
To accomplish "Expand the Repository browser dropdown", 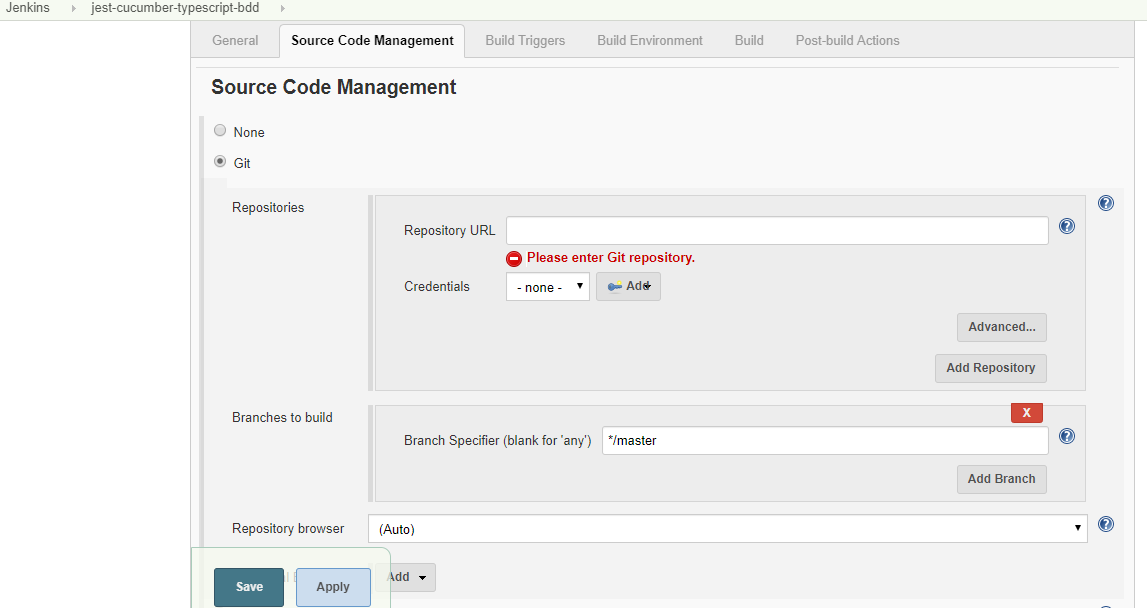I will [727, 528].
